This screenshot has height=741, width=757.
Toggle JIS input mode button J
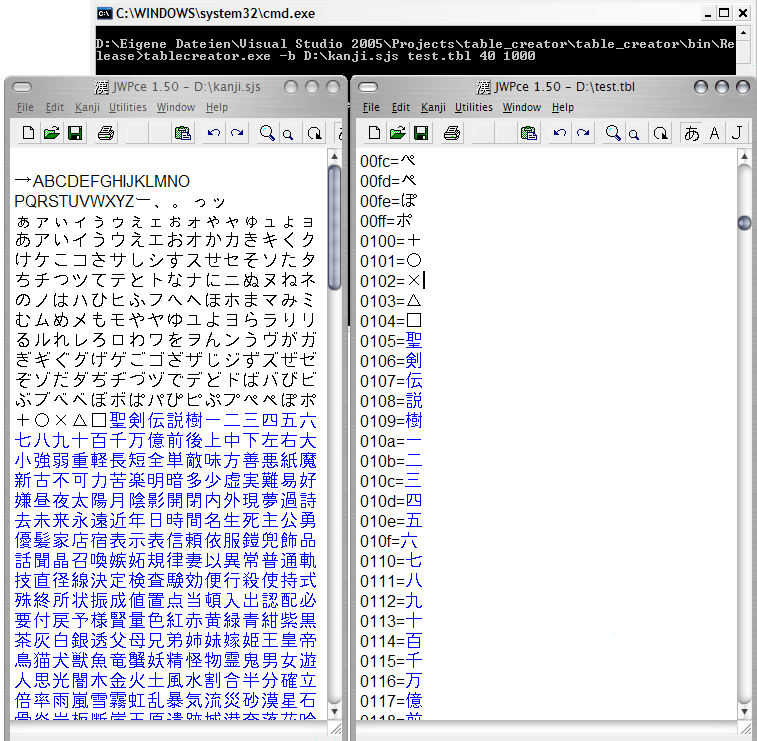[737, 133]
